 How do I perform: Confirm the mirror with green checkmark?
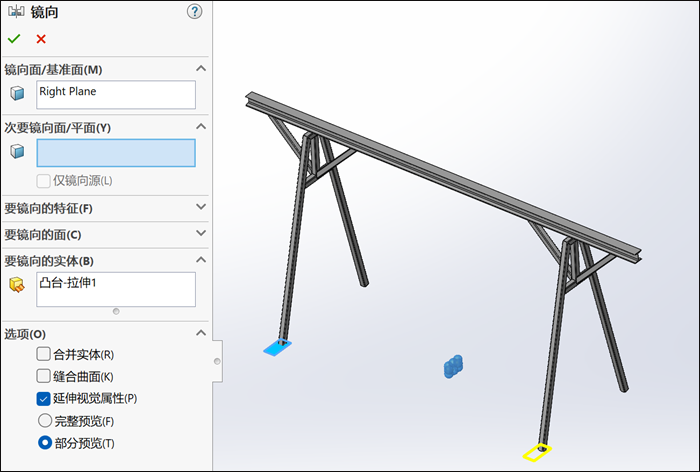14,39
